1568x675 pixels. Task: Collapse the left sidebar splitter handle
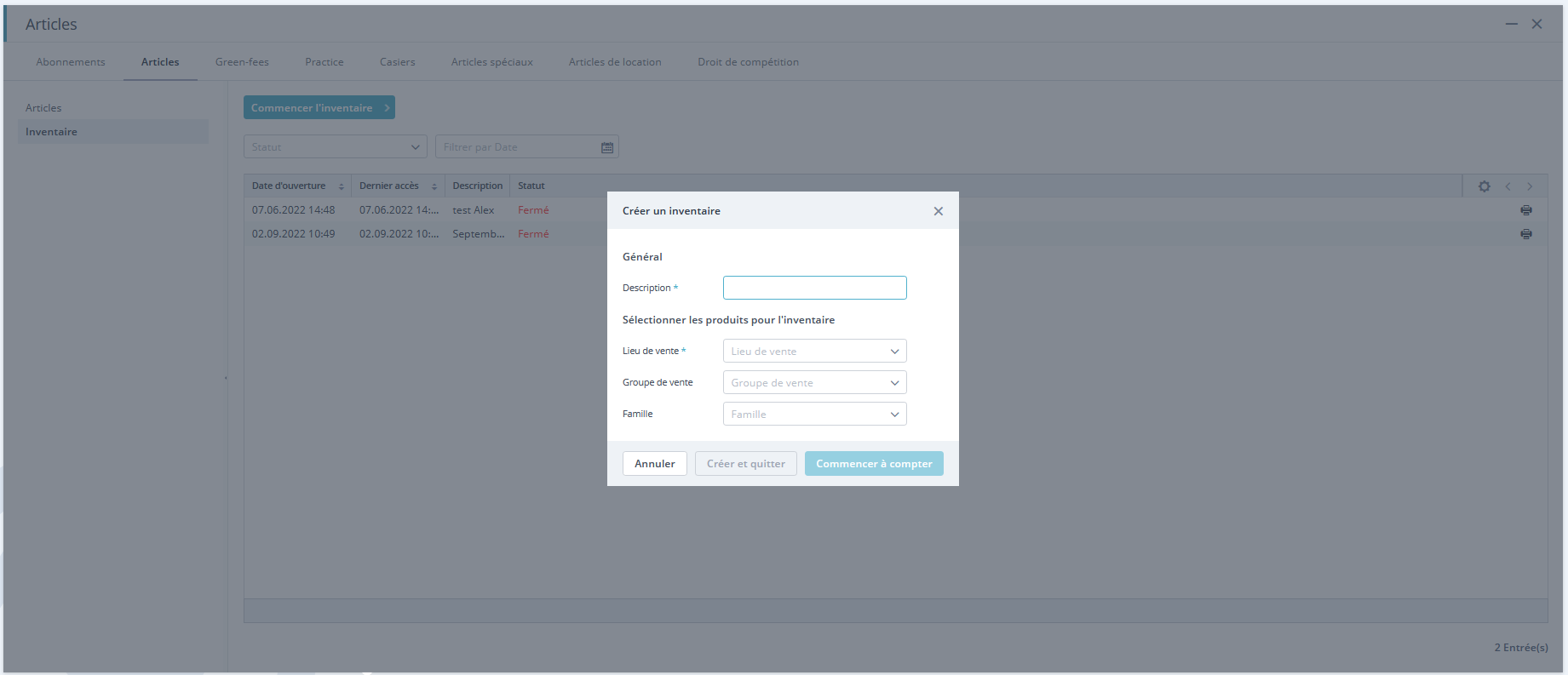coord(226,377)
